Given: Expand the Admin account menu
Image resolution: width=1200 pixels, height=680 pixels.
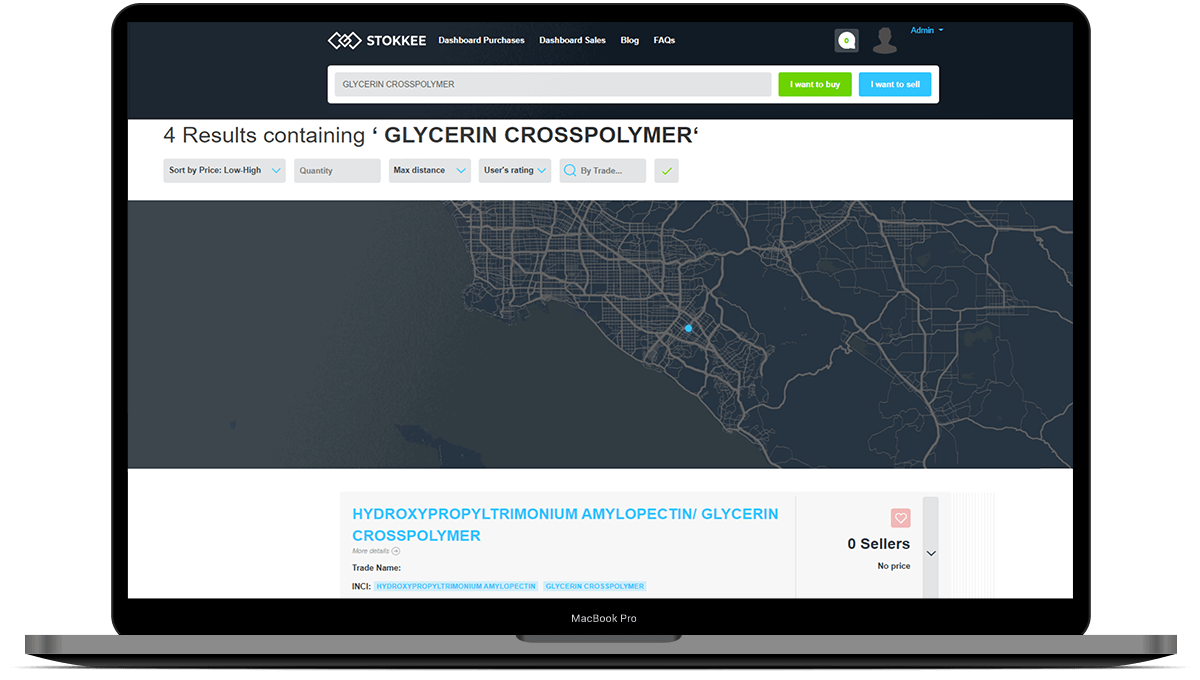Looking at the screenshot, I should tap(926, 31).
